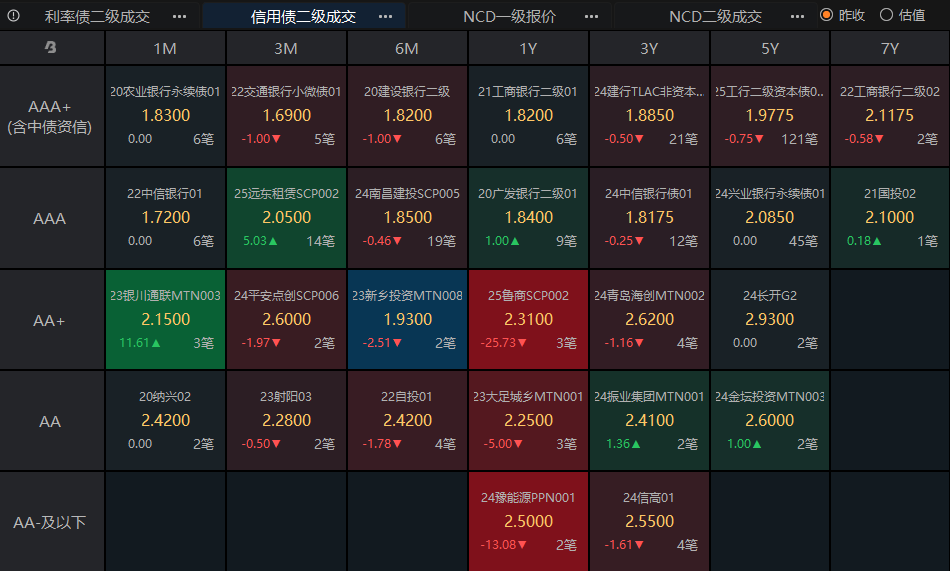This screenshot has height=571, width=950.
Task: Open the 23射阳03 cell
Action: click(x=286, y=421)
